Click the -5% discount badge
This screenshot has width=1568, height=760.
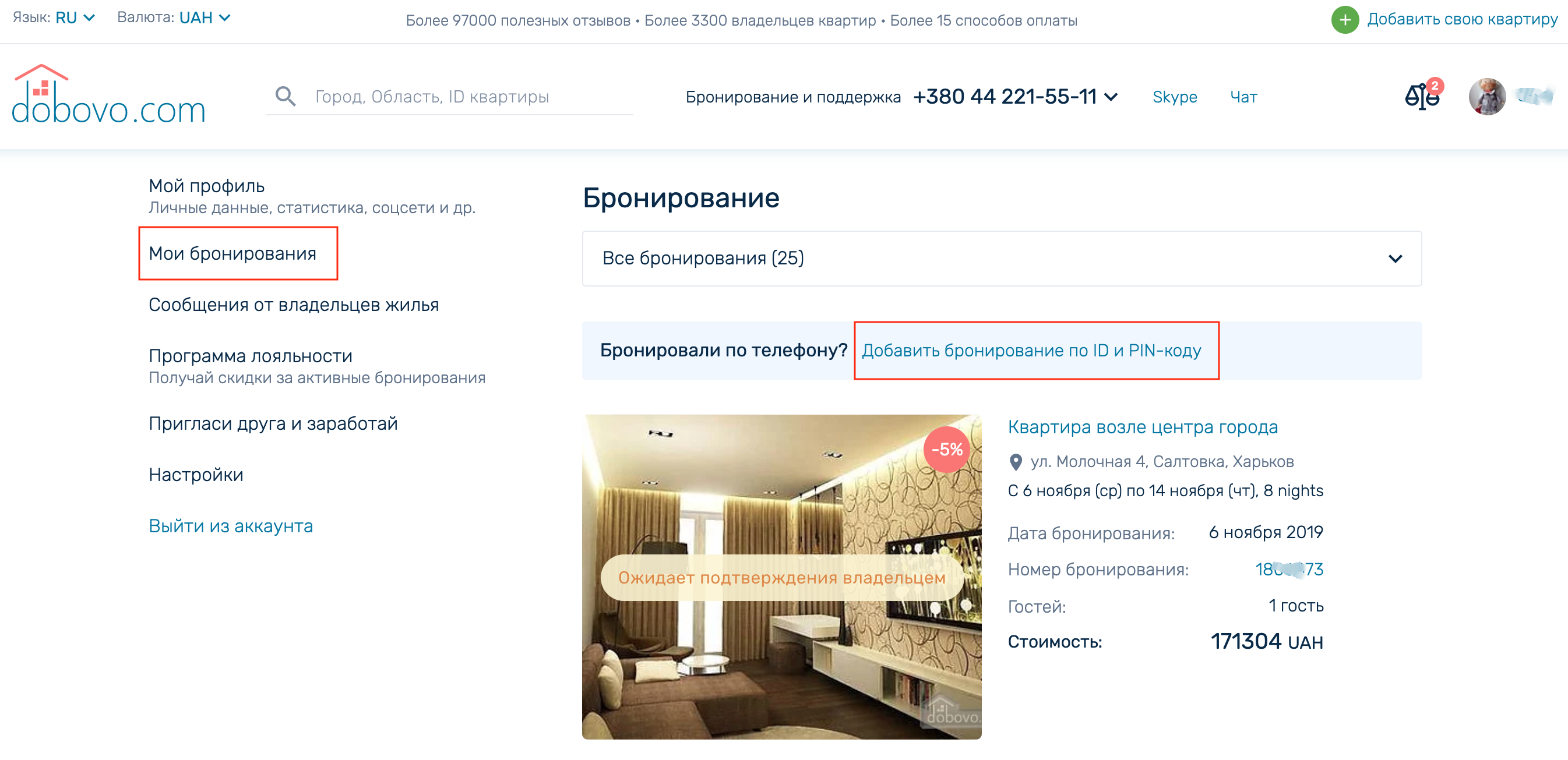(946, 449)
